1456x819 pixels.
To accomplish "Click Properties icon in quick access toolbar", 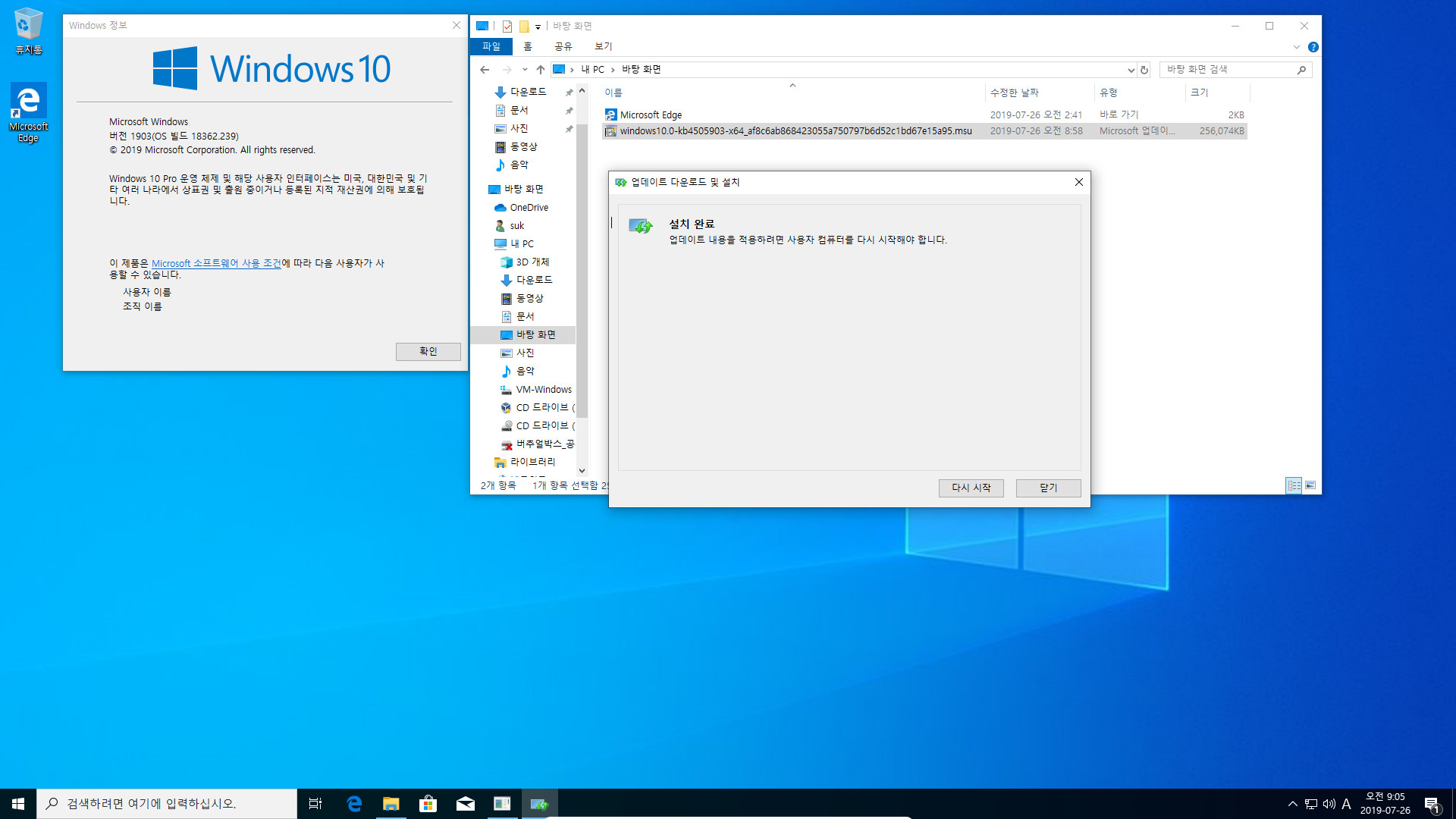I will click(x=507, y=27).
